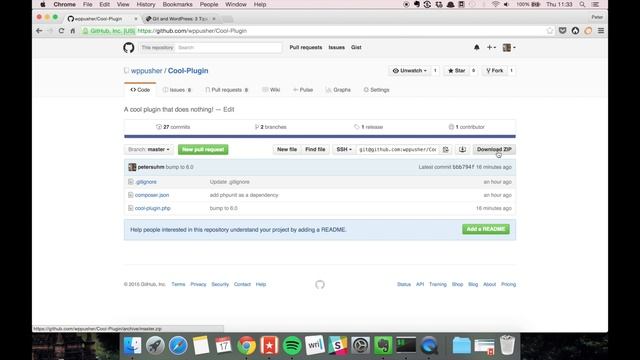Click the New pull request button
Viewport: 640px width, 360px height.
[203, 149]
